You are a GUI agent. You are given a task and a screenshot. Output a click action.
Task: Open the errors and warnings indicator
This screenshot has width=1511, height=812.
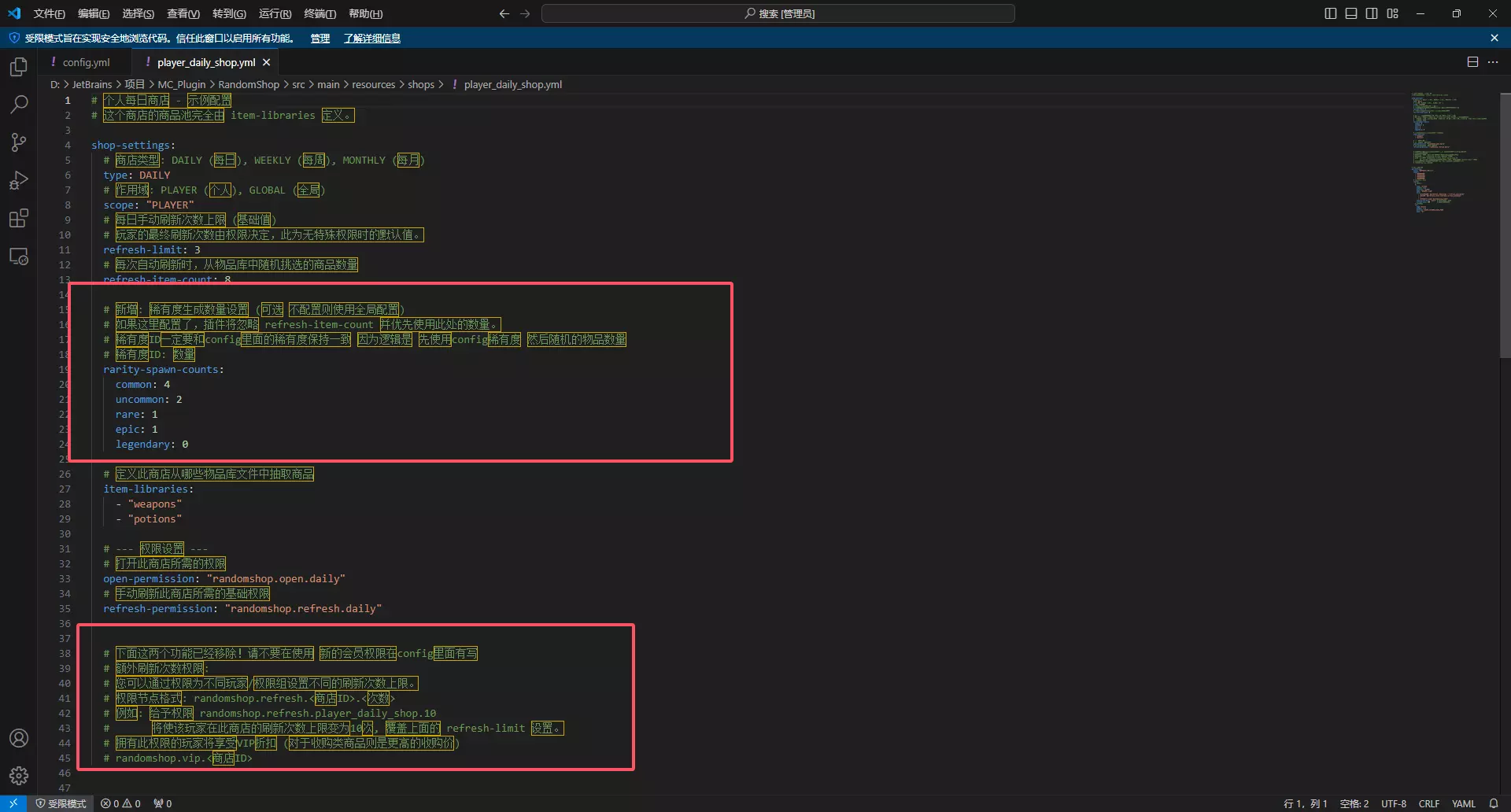(120, 803)
